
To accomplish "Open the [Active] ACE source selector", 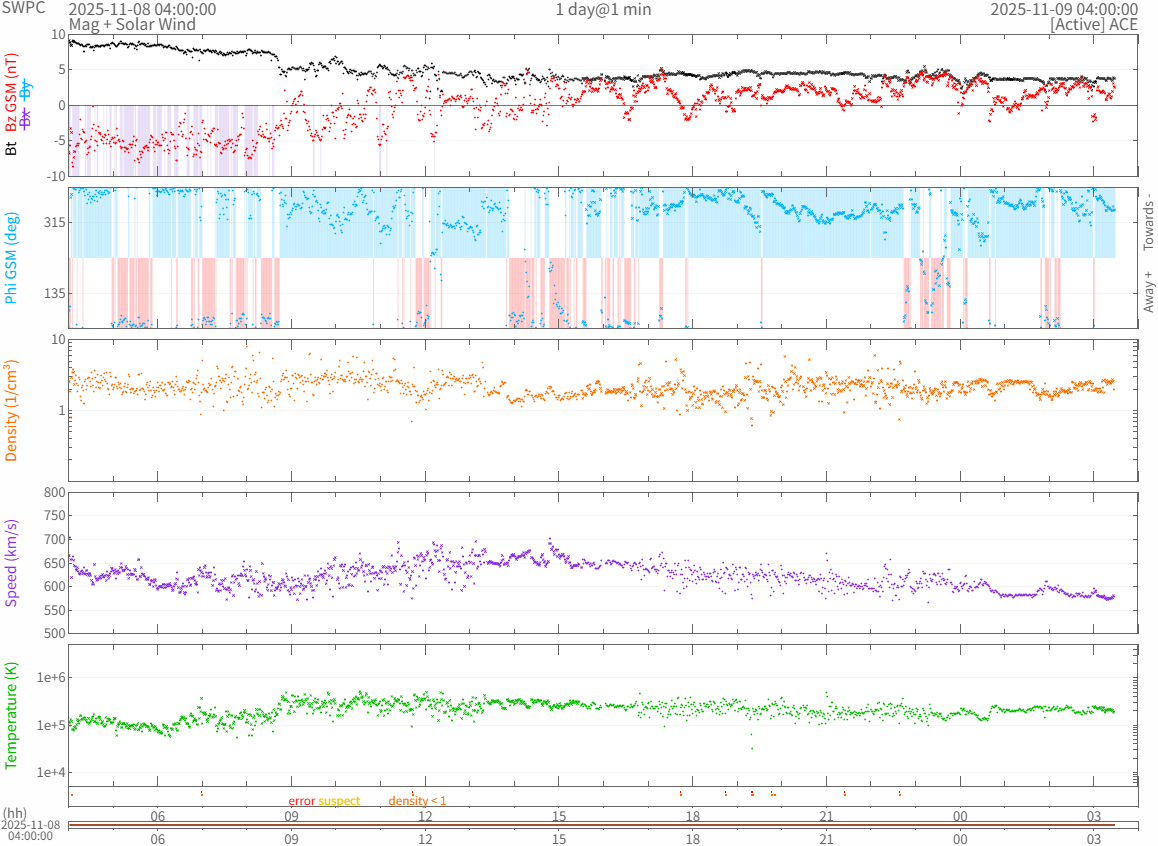I will tap(1094, 24).
